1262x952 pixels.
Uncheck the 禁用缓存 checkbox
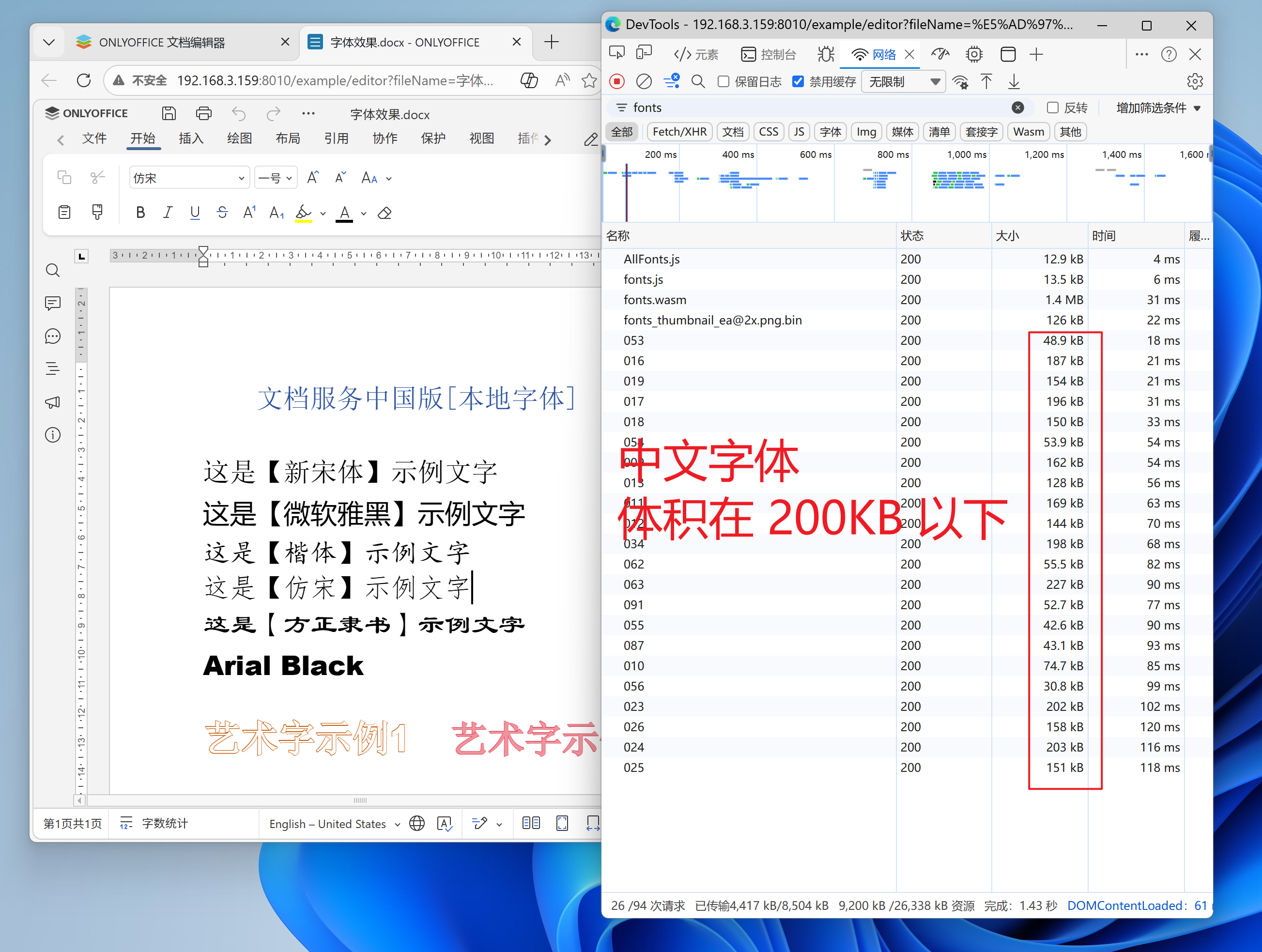click(798, 81)
